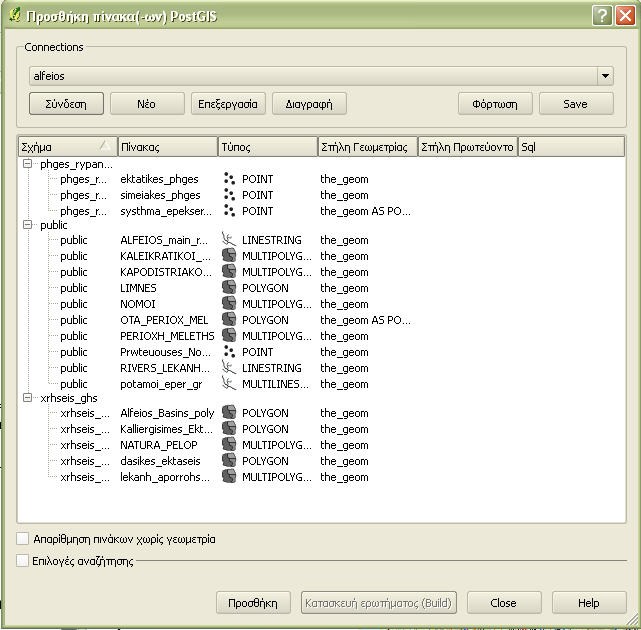This screenshot has width=641, height=630.
Task: Click the phges_rypan schema label
Action: coord(76,164)
